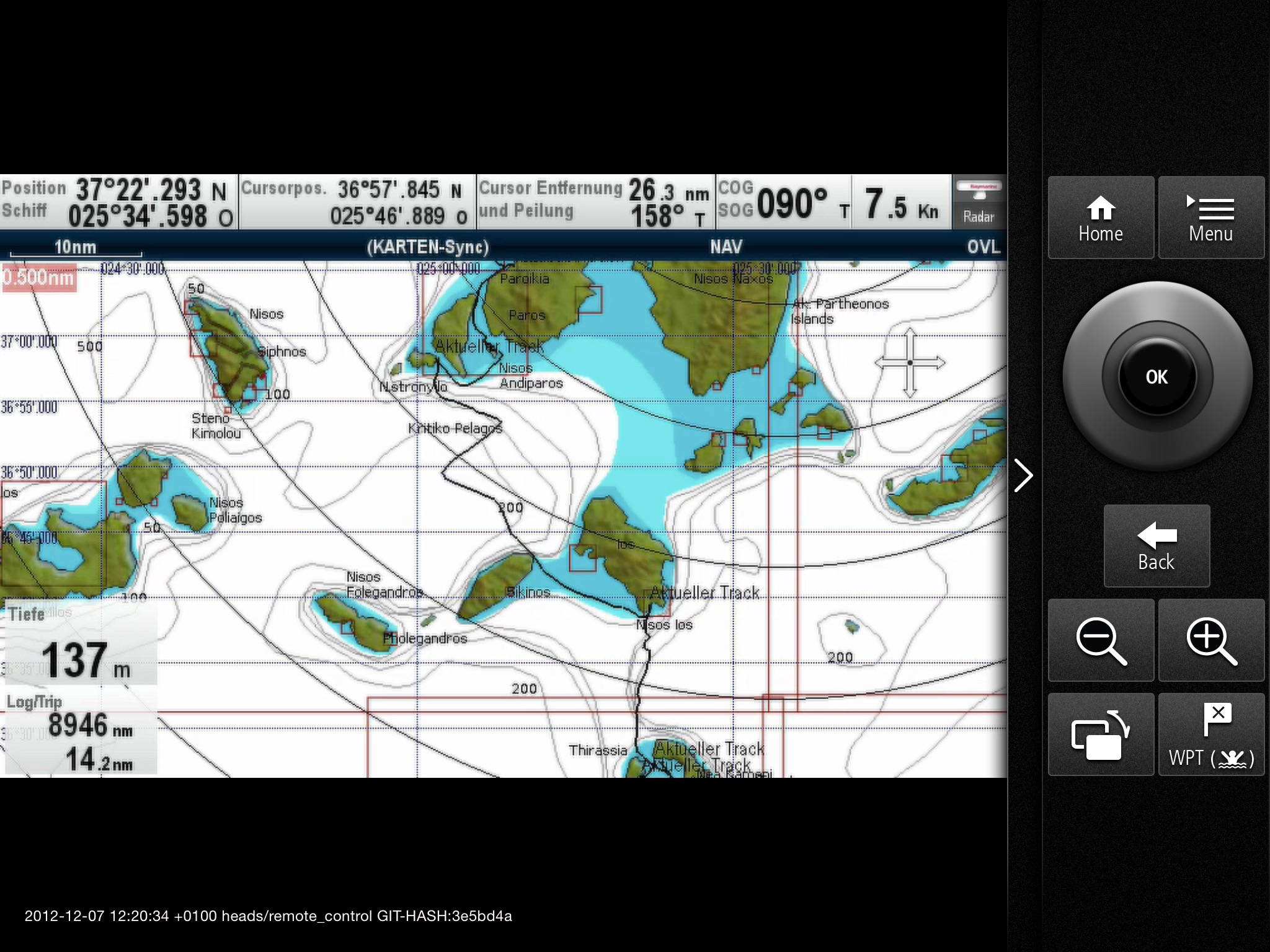Viewport: 1270px width, 952px height.
Task: Select the 7.5 Kn speed readout
Action: click(x=902, y=203)
